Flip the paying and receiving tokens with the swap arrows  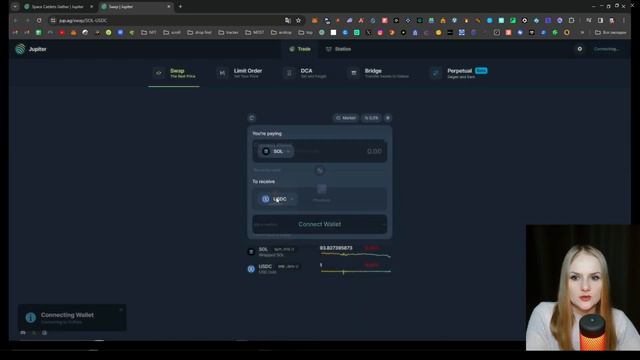tap(320, 170)
